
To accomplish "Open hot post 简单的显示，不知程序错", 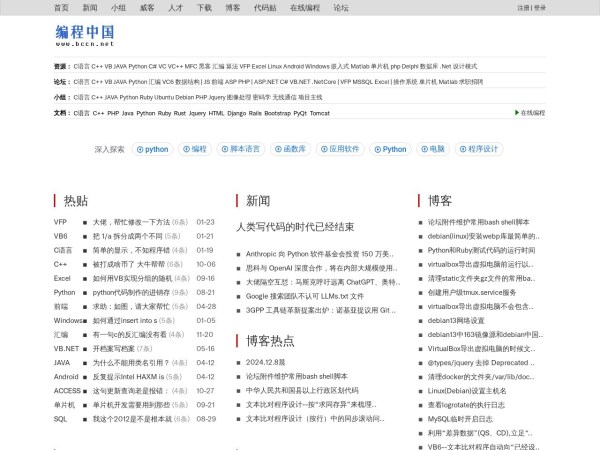I will pyautogui.click(x=131, y=250).
